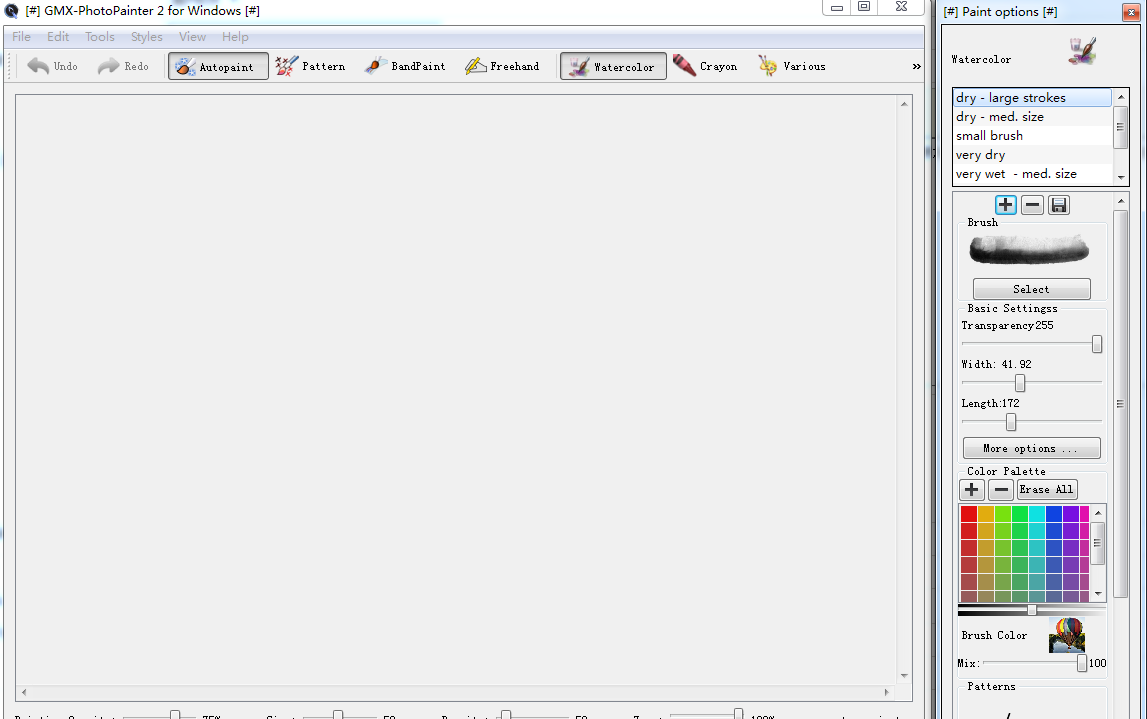Click the GMX-PhotoPainter title bar app icon

coord(11,10)
